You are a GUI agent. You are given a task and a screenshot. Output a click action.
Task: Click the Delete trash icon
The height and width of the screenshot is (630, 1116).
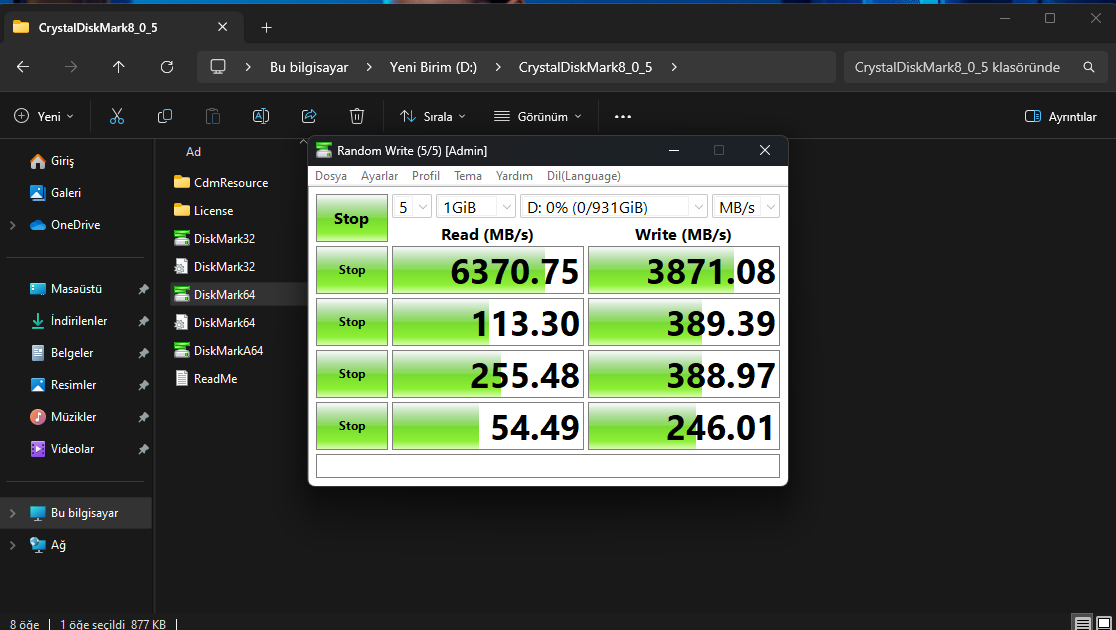(x=357, y=116)
